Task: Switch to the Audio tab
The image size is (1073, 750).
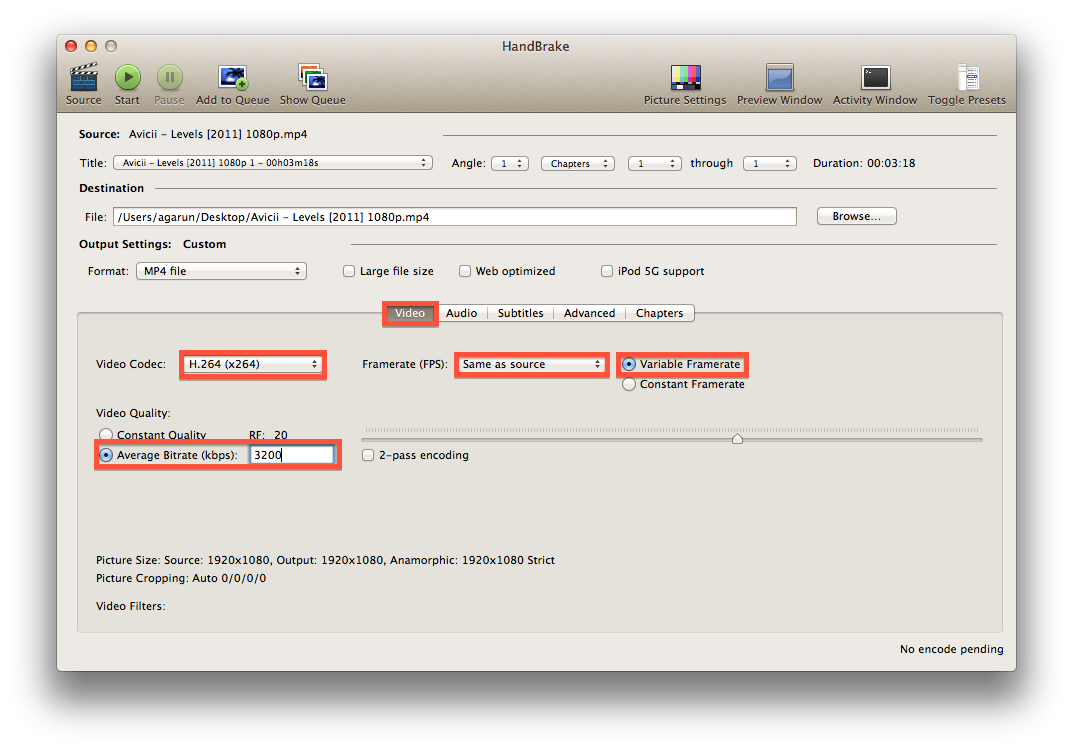Action: [x=461, y=313]
